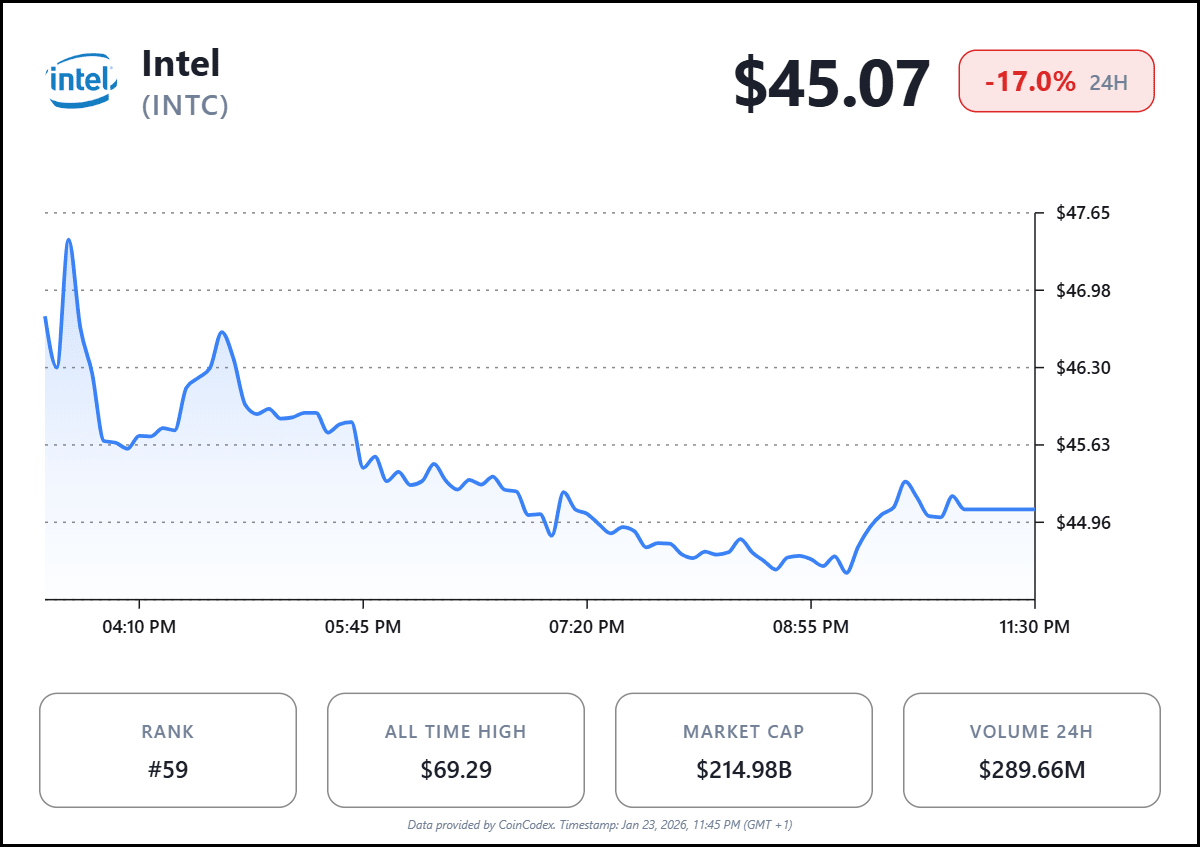Viewport: 1200px width, 847px height.
Task: Click the 07:20 PM time marker
Action: [x=586, y=627]
